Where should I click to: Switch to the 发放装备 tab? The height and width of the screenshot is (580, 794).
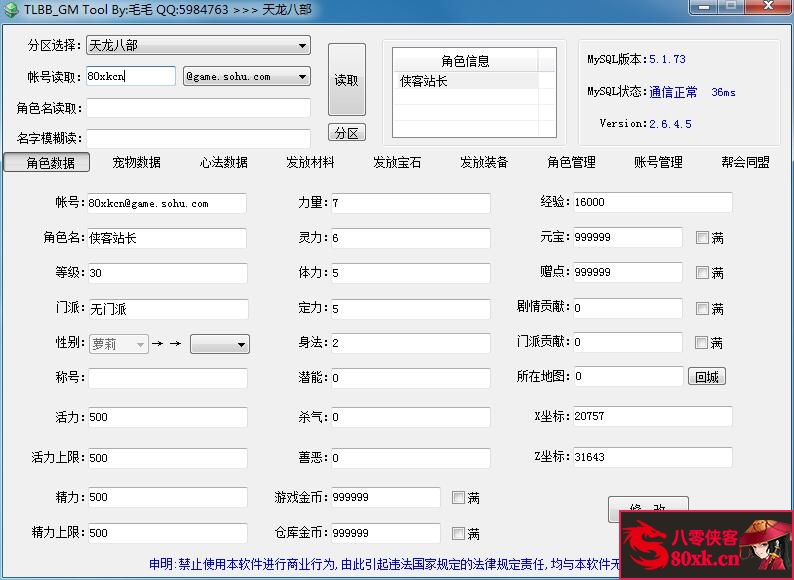pyautogui.click(x=484, y=162)
